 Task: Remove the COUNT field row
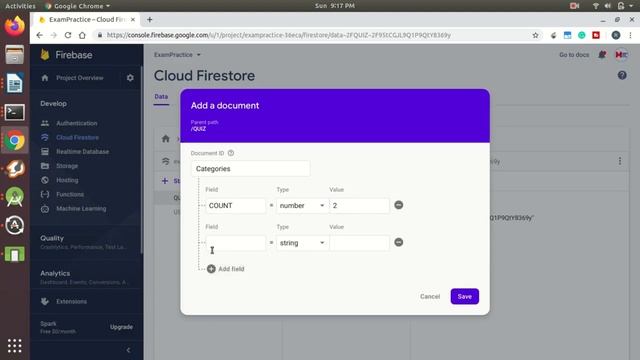[x=399, y=205]
